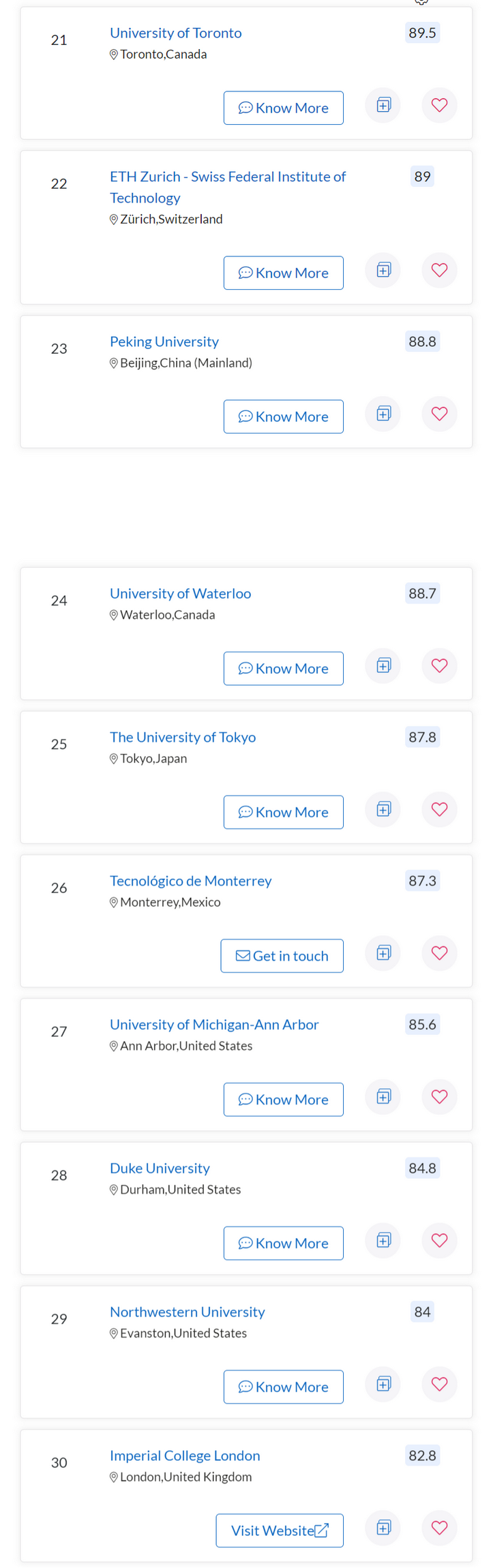
Task: Open Duke University name link
Action: coord(160,1169)
